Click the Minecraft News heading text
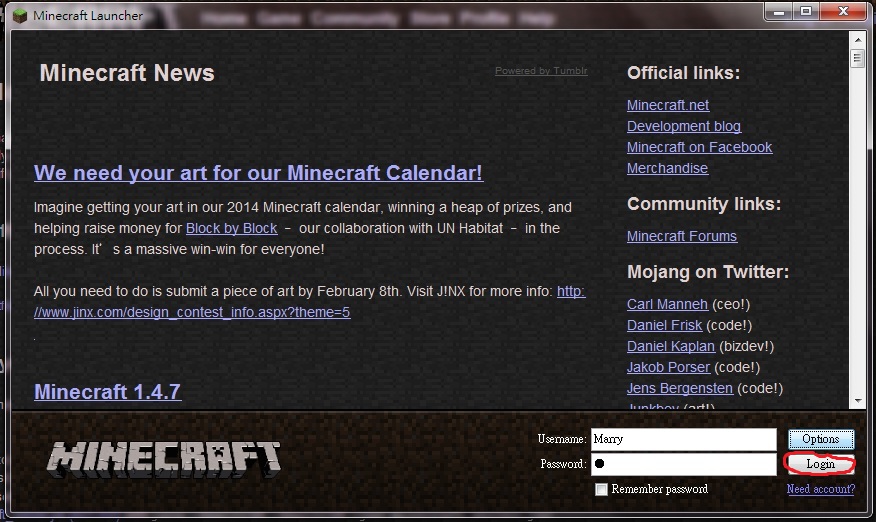Screen dimensions: 876x522 click(x=127, y=73)
